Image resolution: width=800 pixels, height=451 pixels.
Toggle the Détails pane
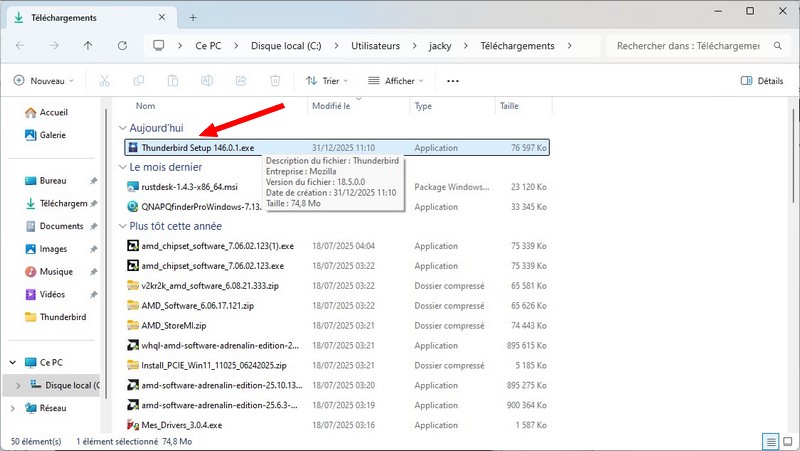point(762,81)
